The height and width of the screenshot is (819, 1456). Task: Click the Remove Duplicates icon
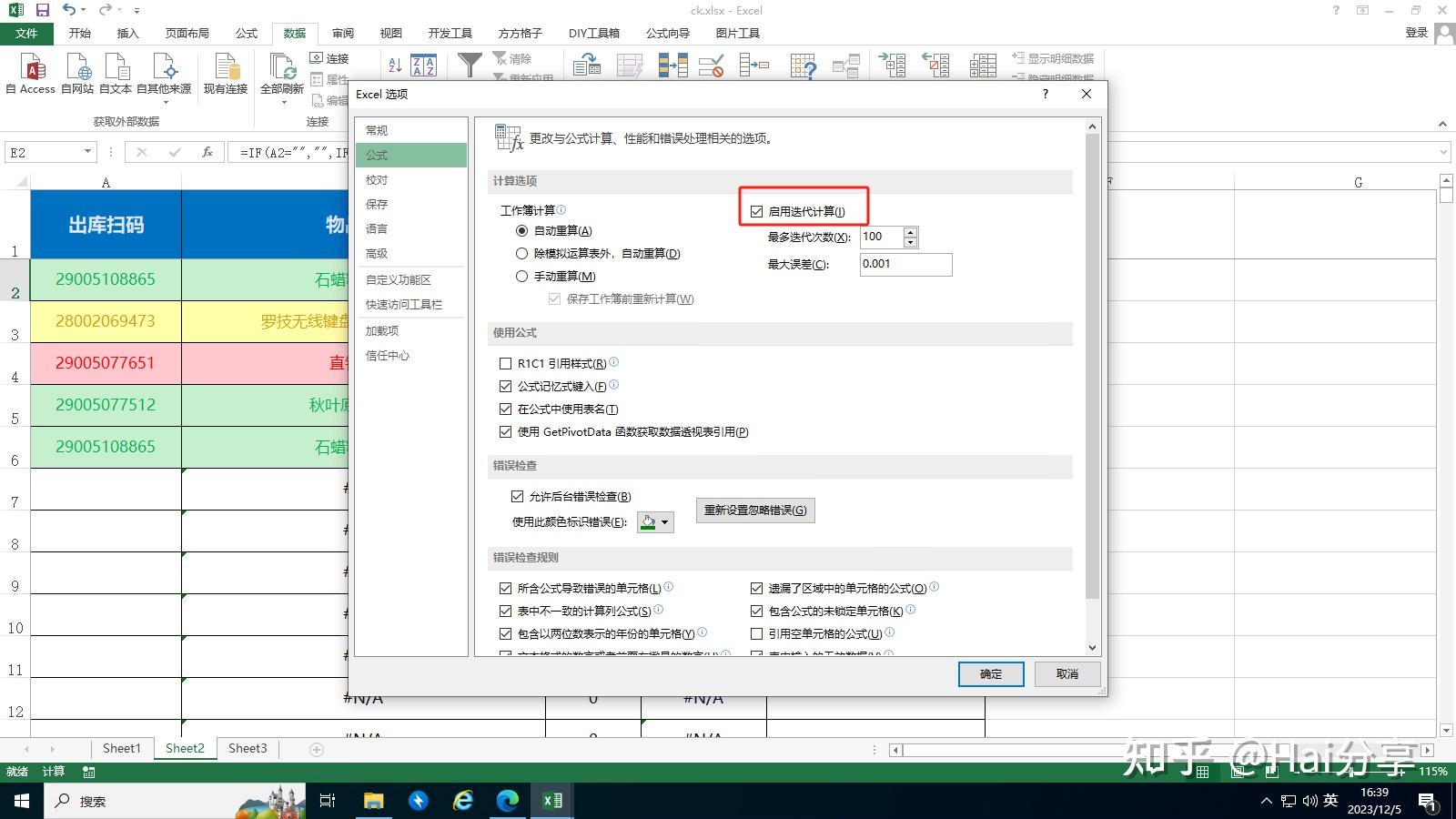673,66
